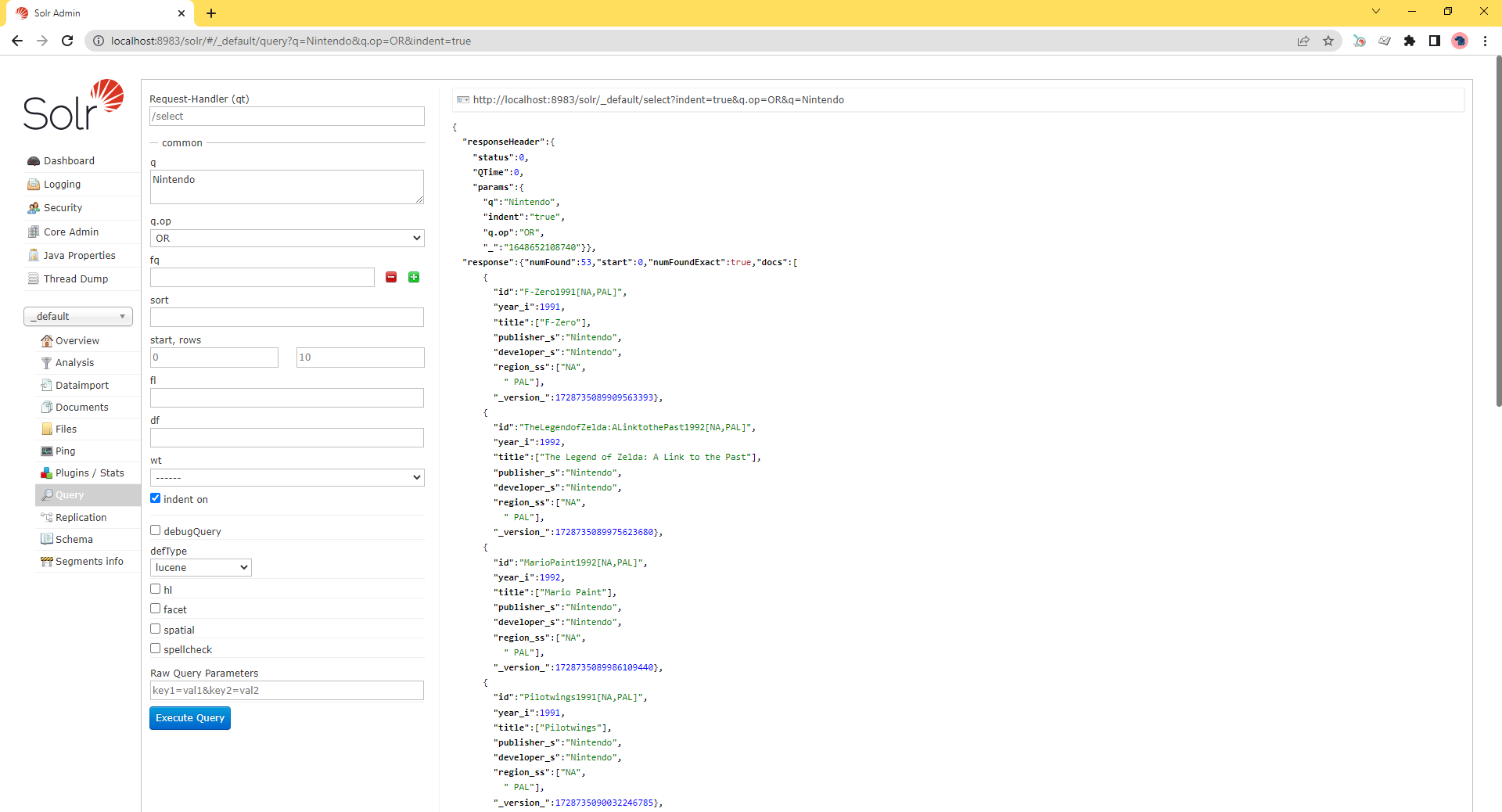Click the "F-Zero" title value

click(559, 322)
